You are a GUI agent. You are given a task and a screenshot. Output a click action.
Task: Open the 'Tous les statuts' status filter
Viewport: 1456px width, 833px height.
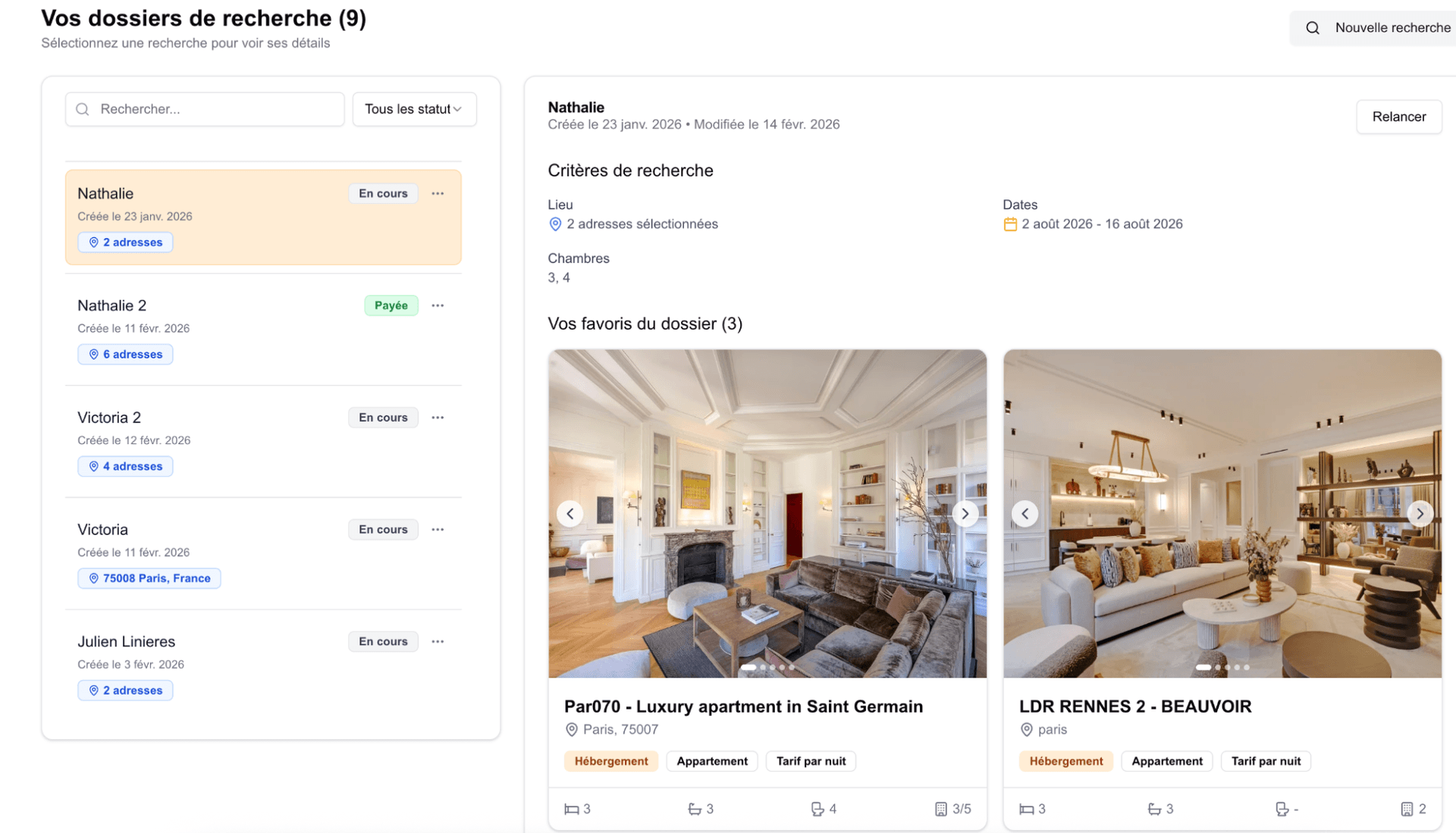tap(414, 109)
